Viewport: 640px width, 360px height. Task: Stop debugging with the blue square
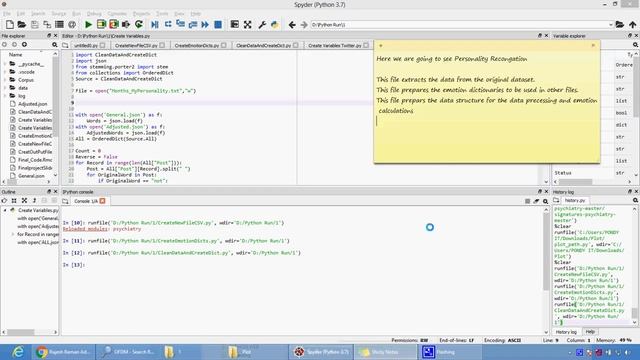pos(218,24)
